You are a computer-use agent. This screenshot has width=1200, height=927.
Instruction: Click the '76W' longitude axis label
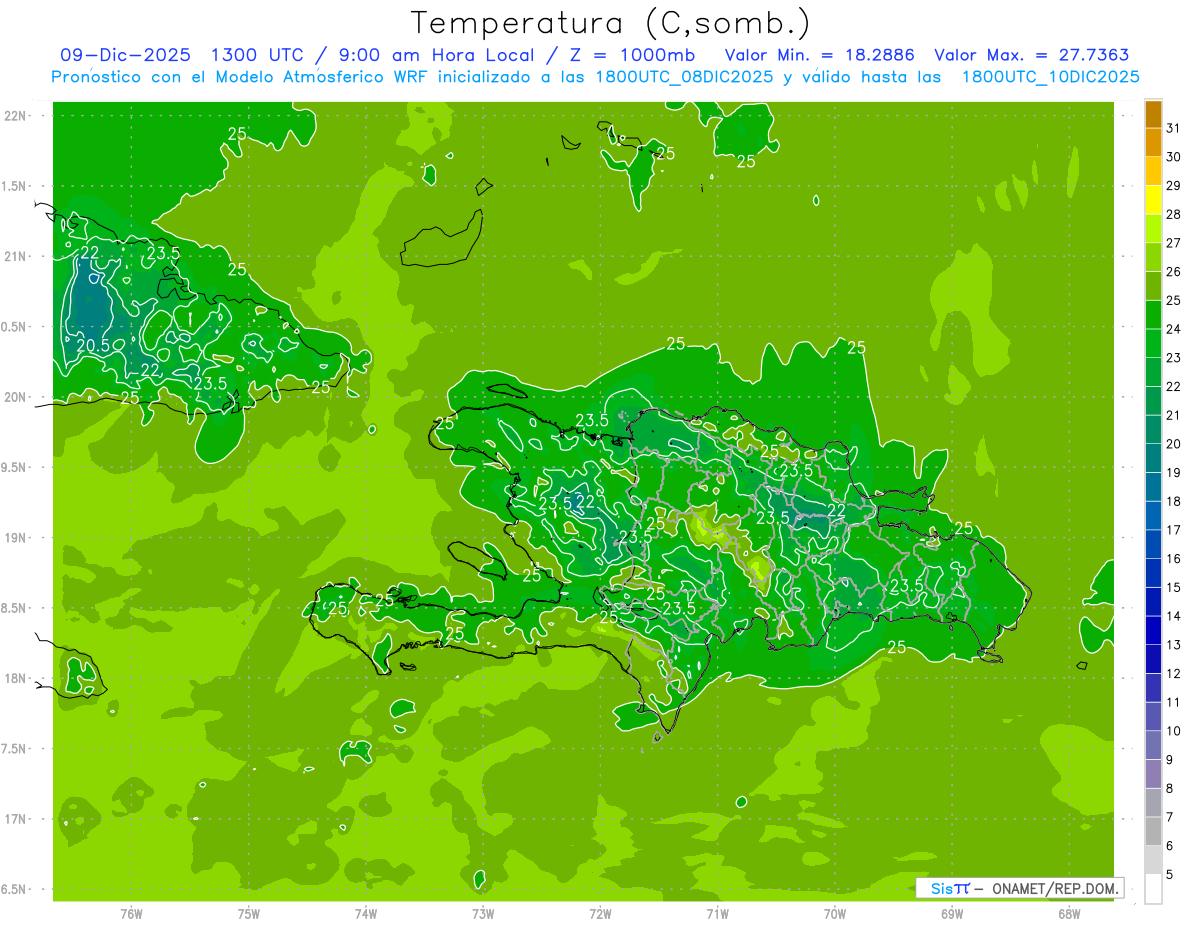click(x=131, y=913)
